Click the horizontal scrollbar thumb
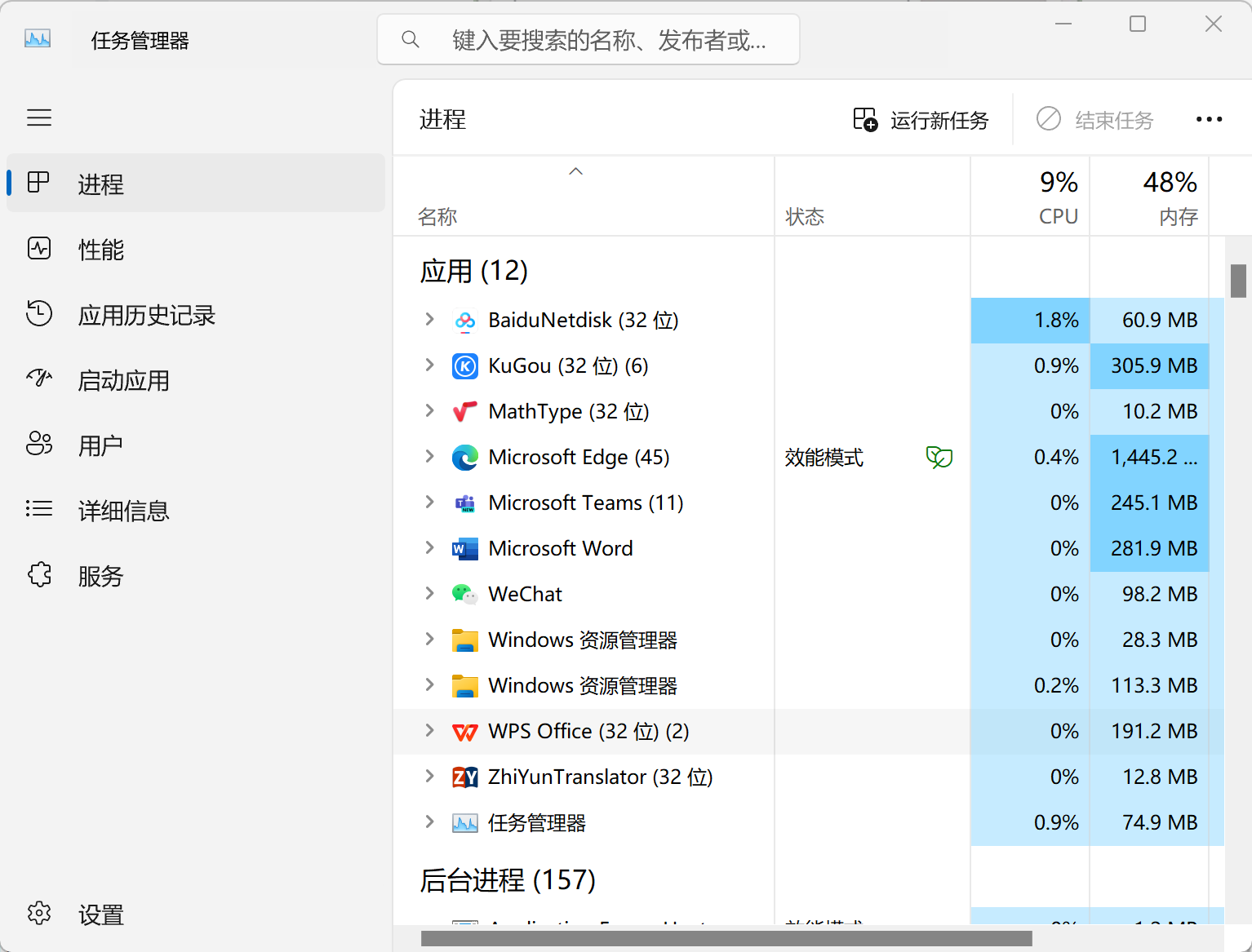The height and width of the screenshot is (952, 1252). coord(726,939)
